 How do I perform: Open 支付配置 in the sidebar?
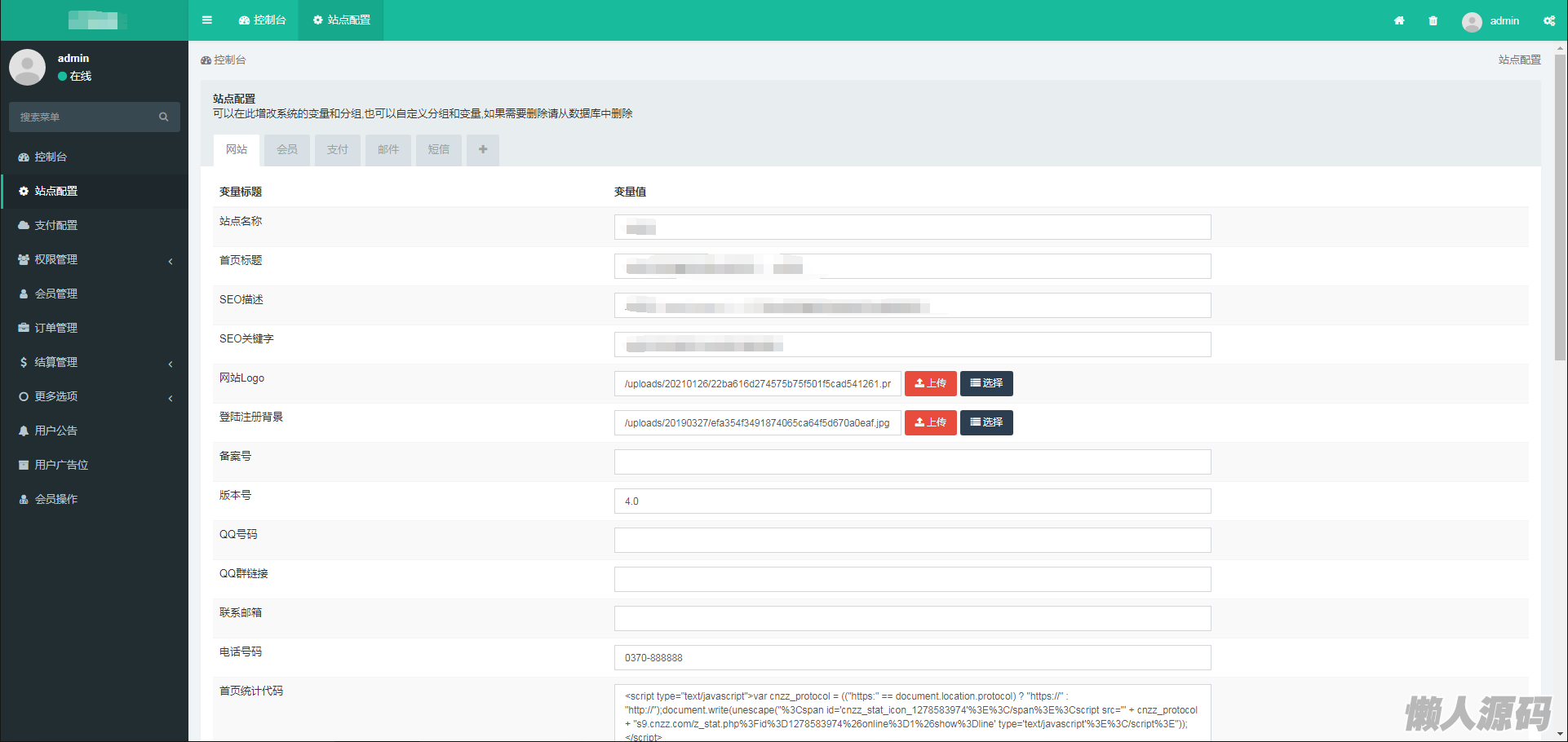click(56, 226)
